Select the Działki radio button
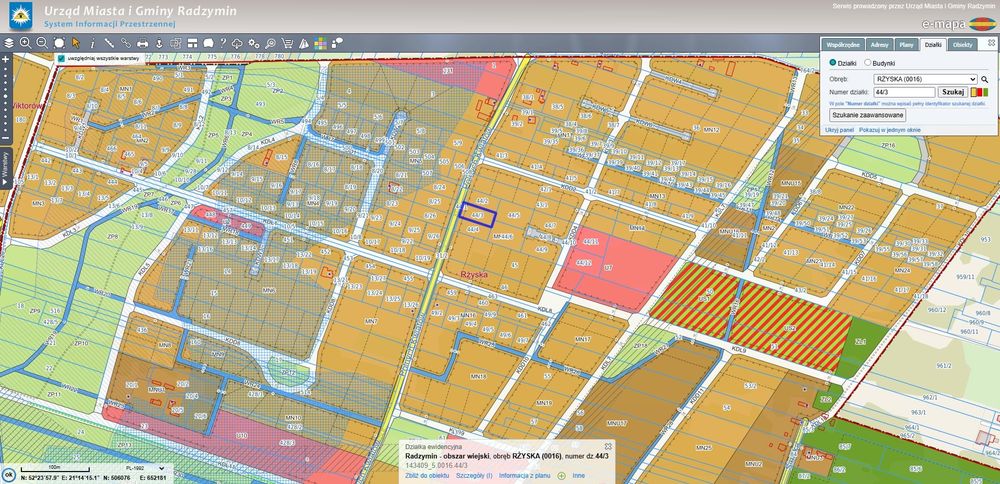Screen dimensions: 1000x484 point(832,63)
